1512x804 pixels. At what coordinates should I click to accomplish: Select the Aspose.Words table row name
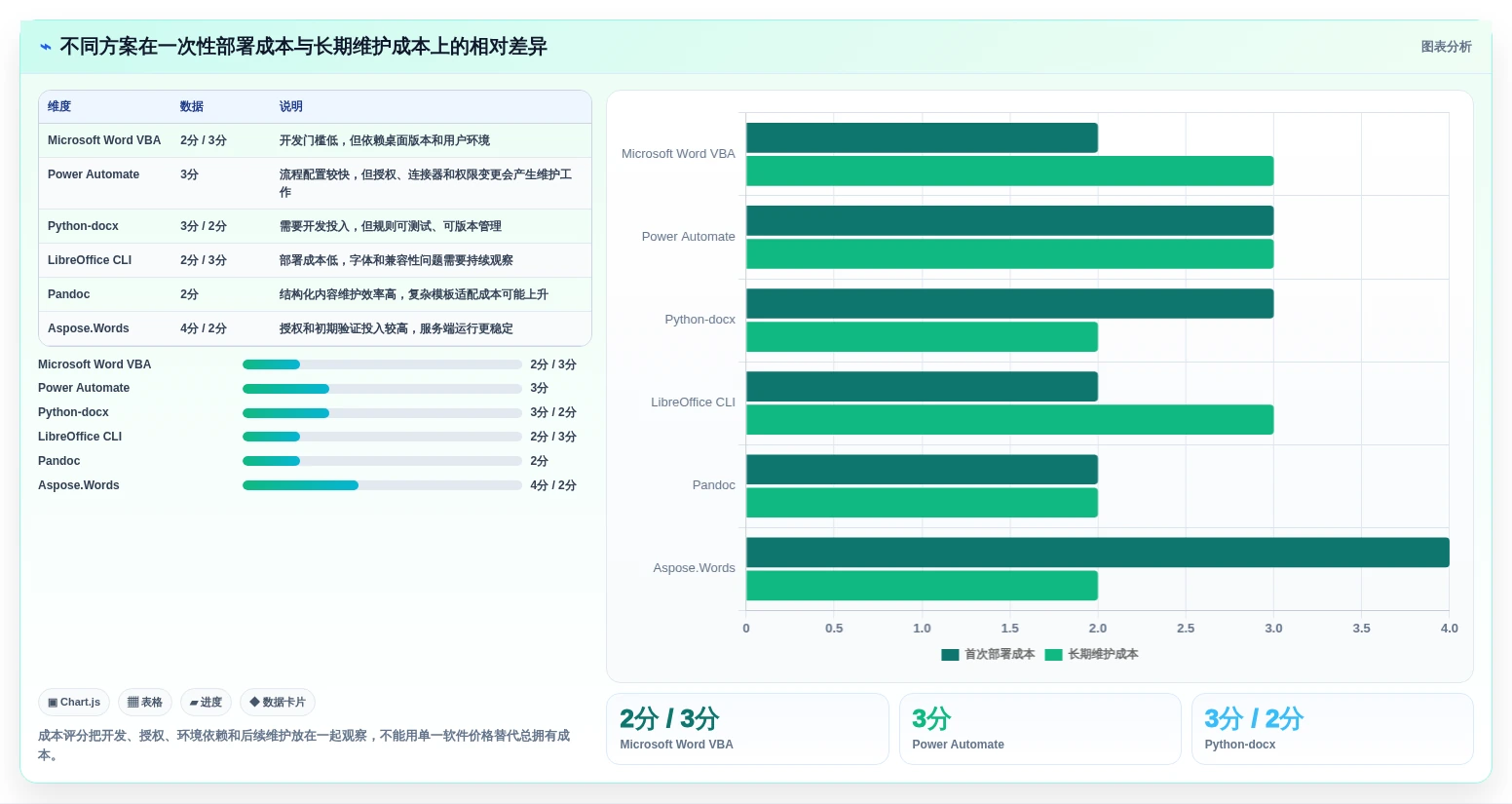coord(89,328)
